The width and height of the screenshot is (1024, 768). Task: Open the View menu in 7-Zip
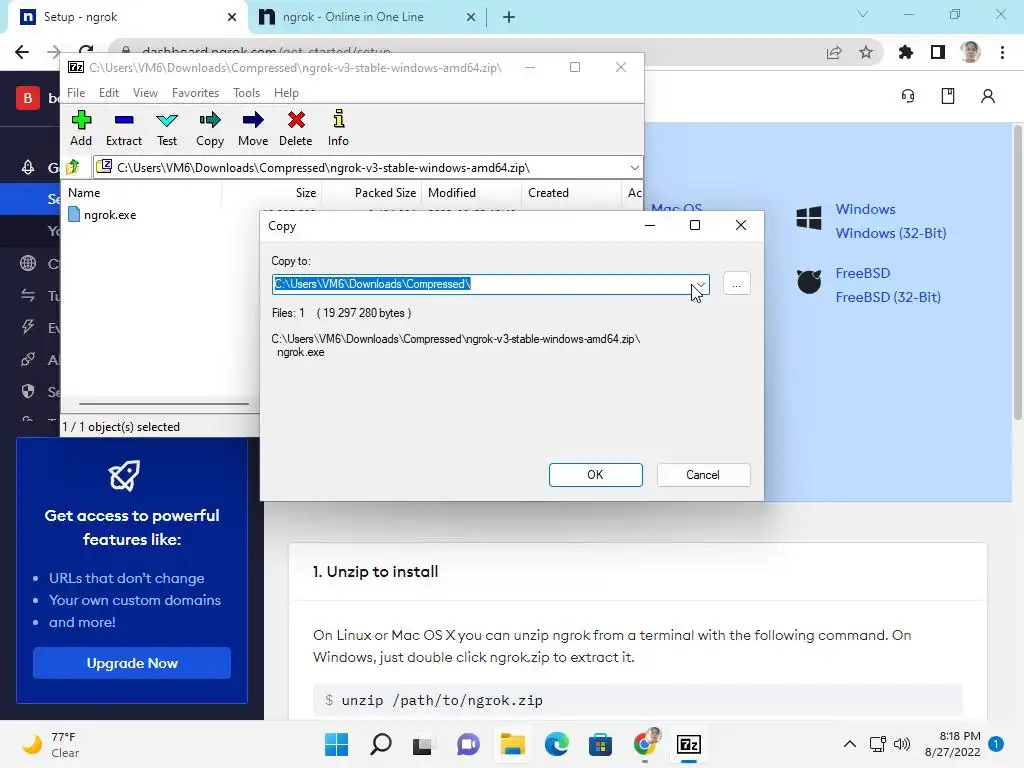tap(145, 93)
